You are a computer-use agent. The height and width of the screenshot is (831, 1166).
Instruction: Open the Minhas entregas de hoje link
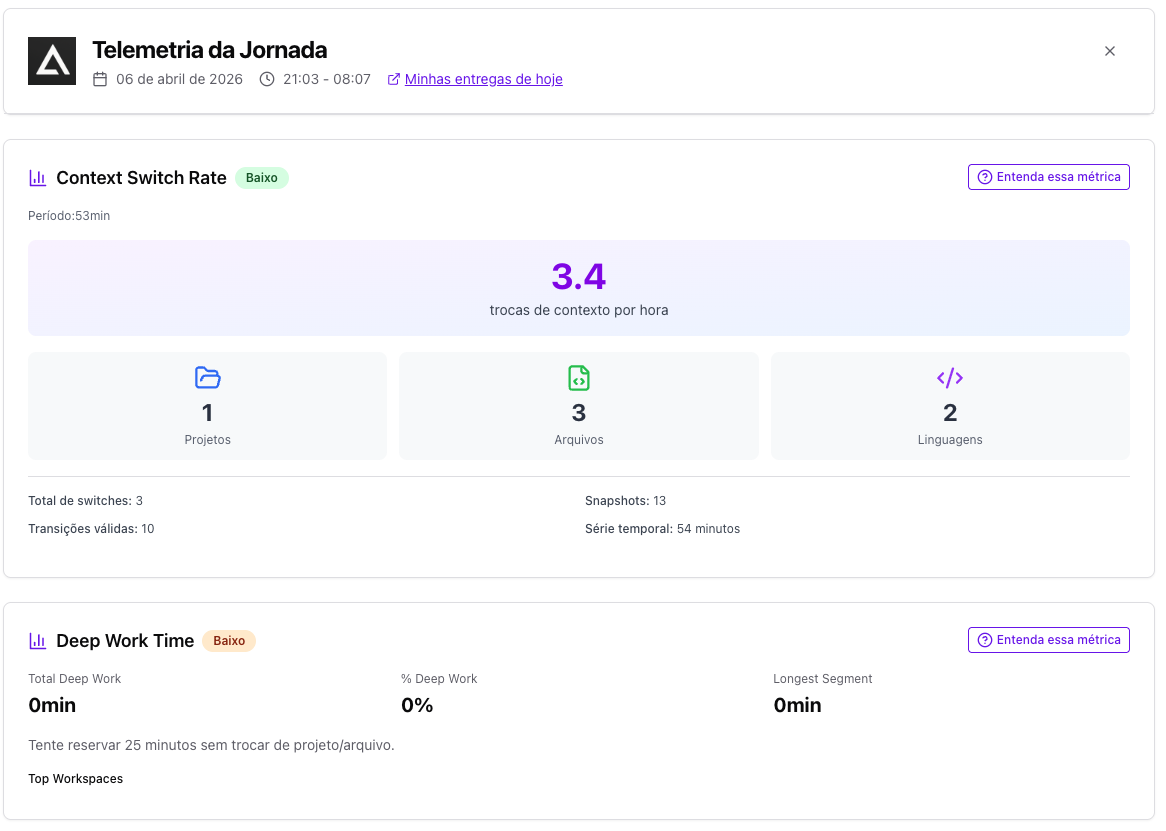pos(483,79)
